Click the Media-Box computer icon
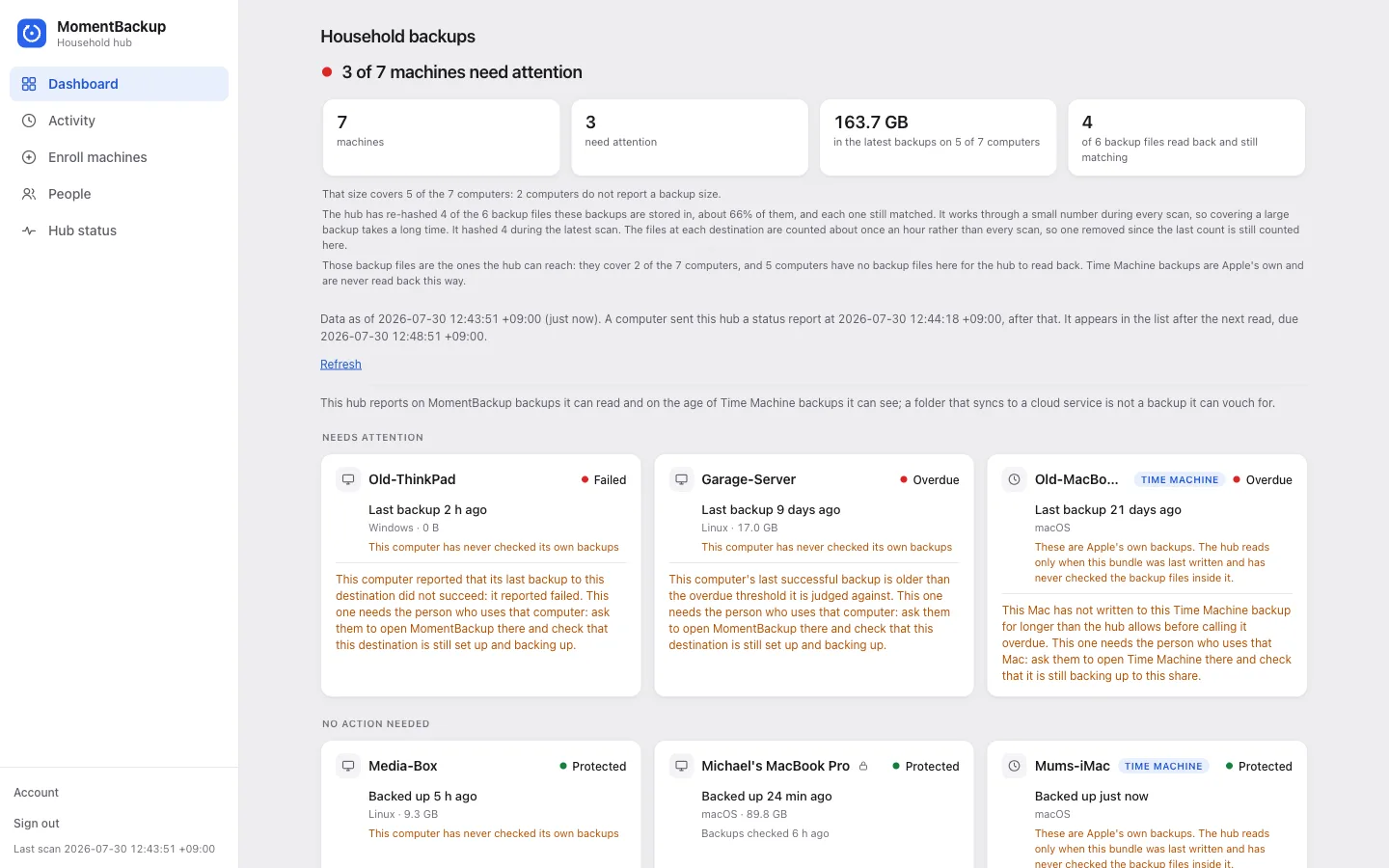 tap(348, 766)
